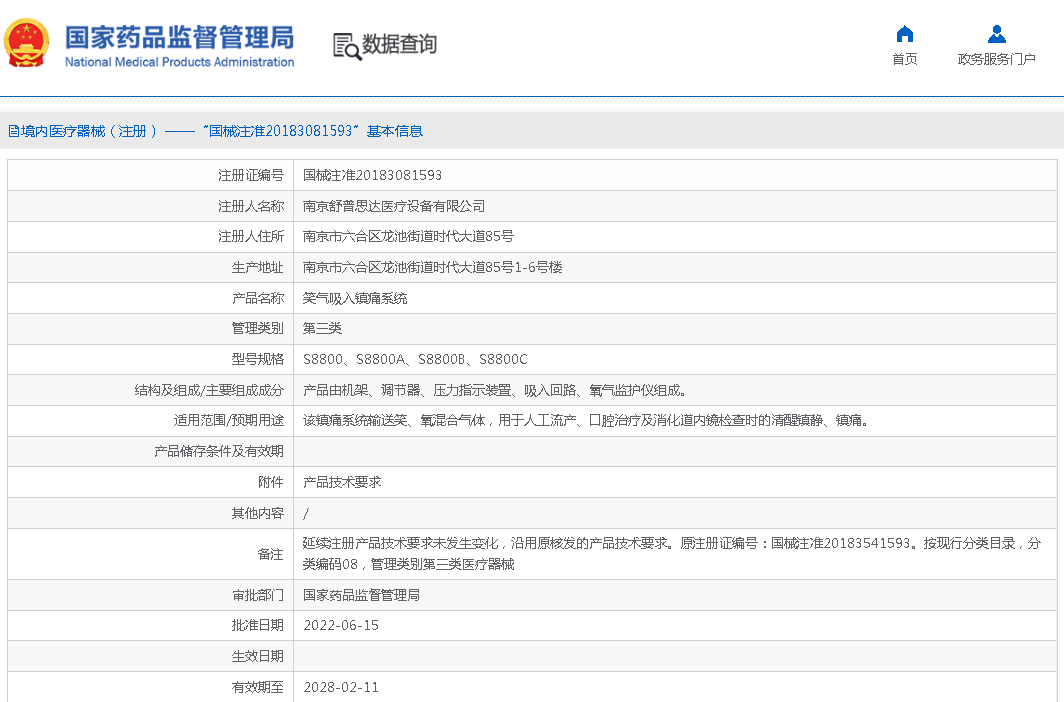Click the home house icon

tap(904, 34)
